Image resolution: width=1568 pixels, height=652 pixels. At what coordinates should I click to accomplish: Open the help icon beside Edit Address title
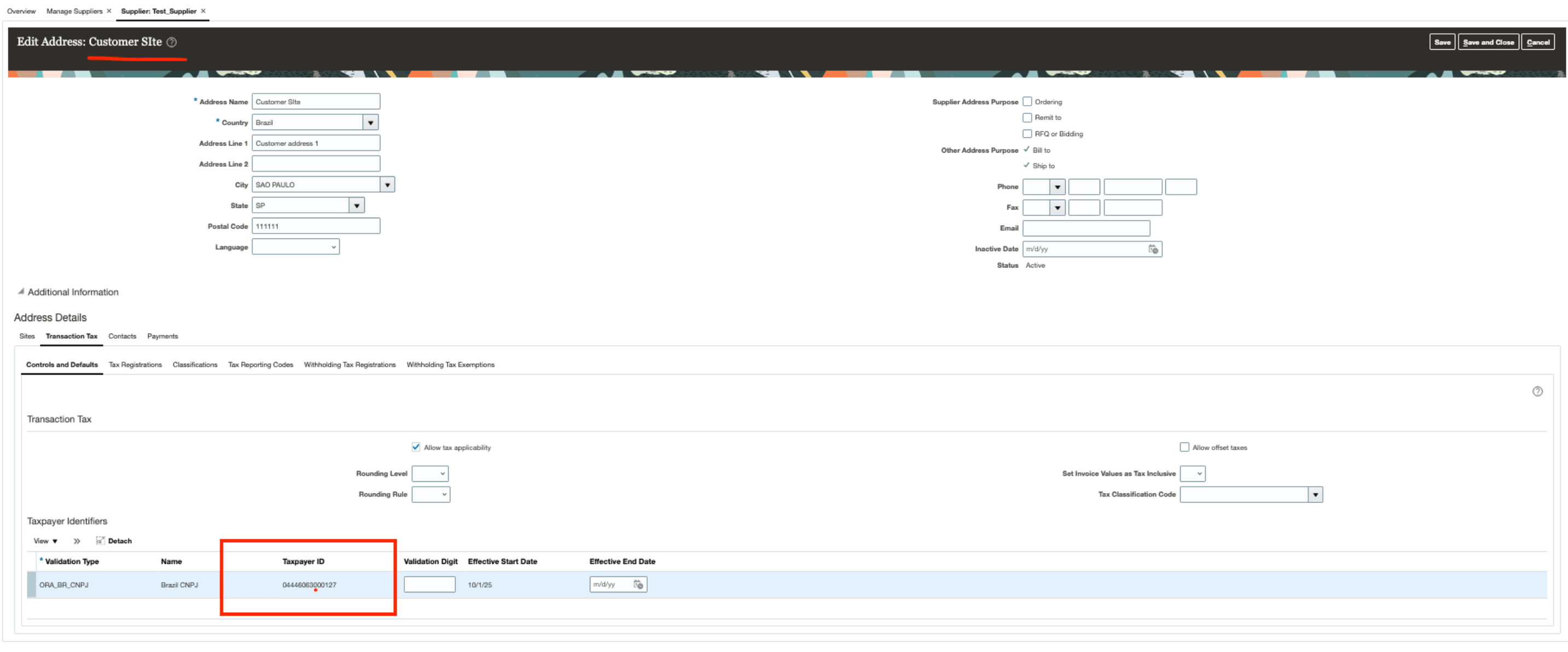click(x=172, y=42)
